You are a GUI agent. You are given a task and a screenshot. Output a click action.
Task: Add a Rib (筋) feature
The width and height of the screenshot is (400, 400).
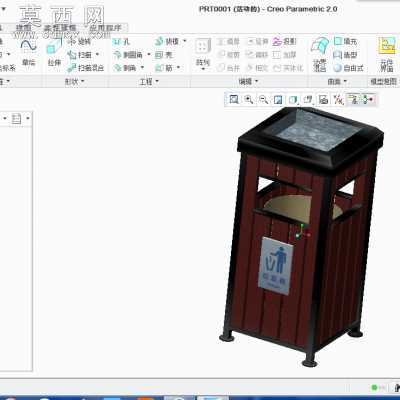(164, 68)
